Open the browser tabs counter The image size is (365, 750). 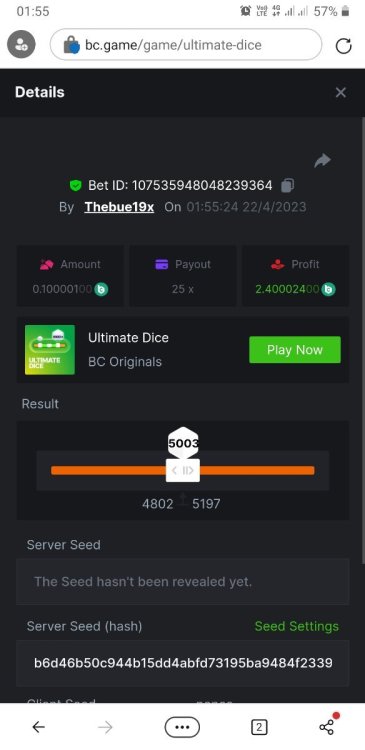click(259, 728)
